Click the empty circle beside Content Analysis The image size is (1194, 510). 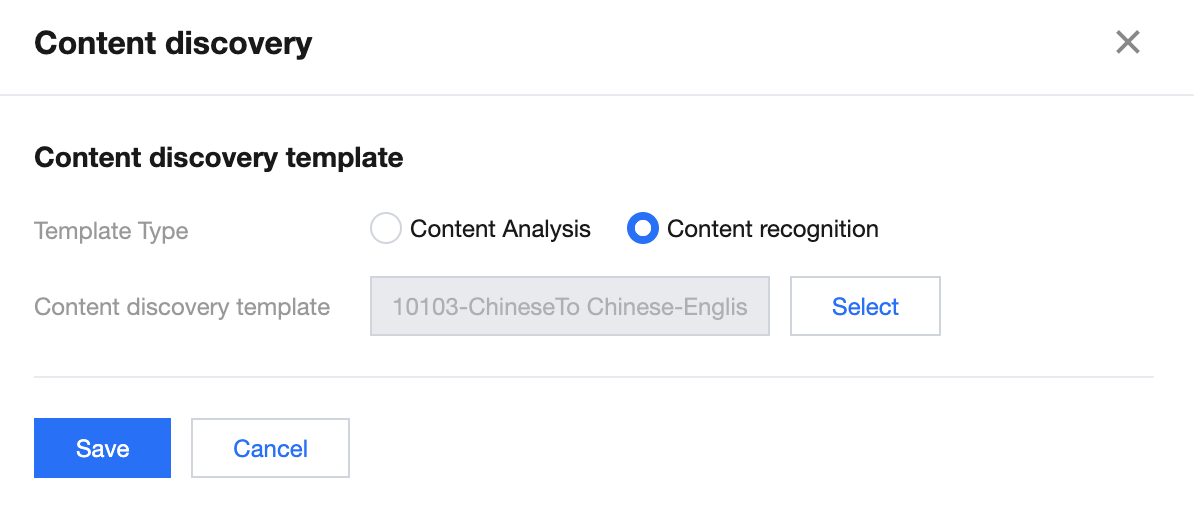(386, 229)
